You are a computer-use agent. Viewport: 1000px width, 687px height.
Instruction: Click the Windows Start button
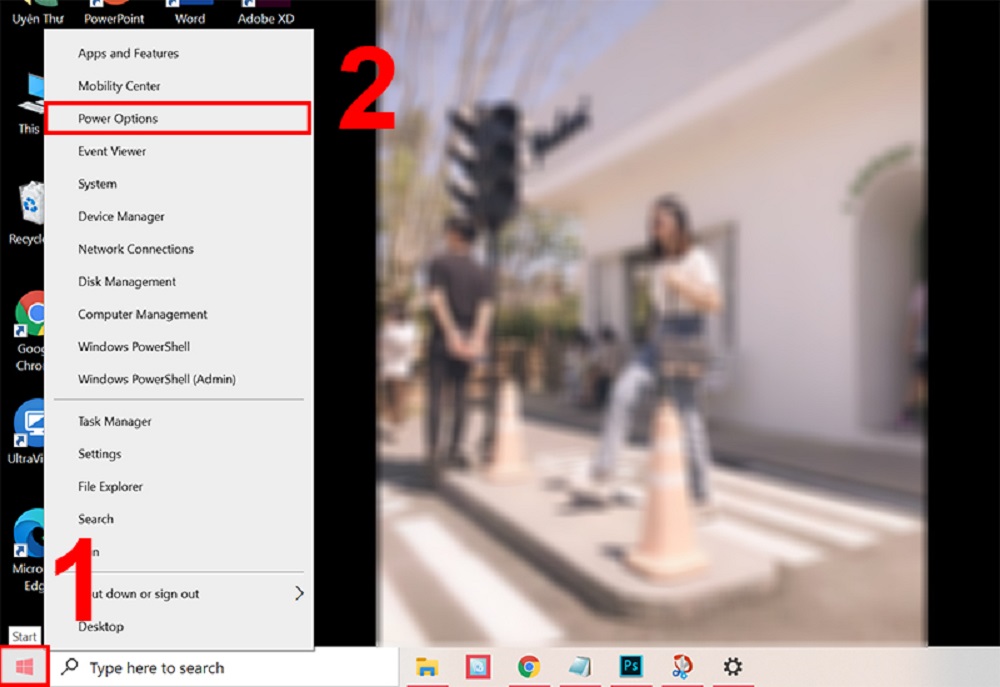pyautogui.click(x=24, y=667)
